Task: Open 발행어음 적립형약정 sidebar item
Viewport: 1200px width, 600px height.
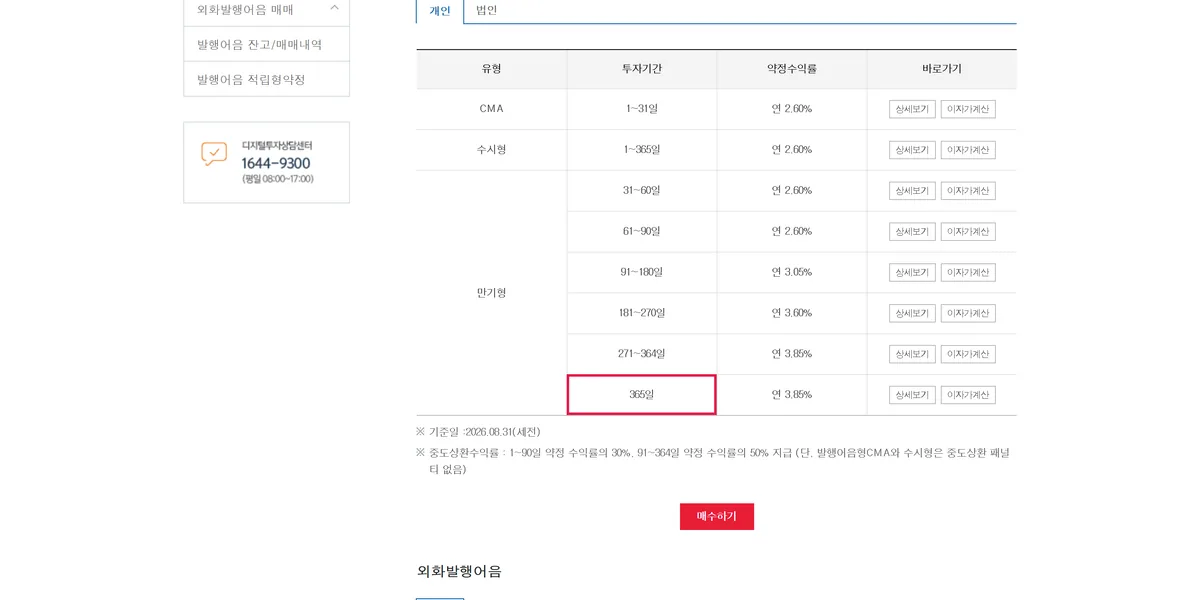Action: pos(266,79)
